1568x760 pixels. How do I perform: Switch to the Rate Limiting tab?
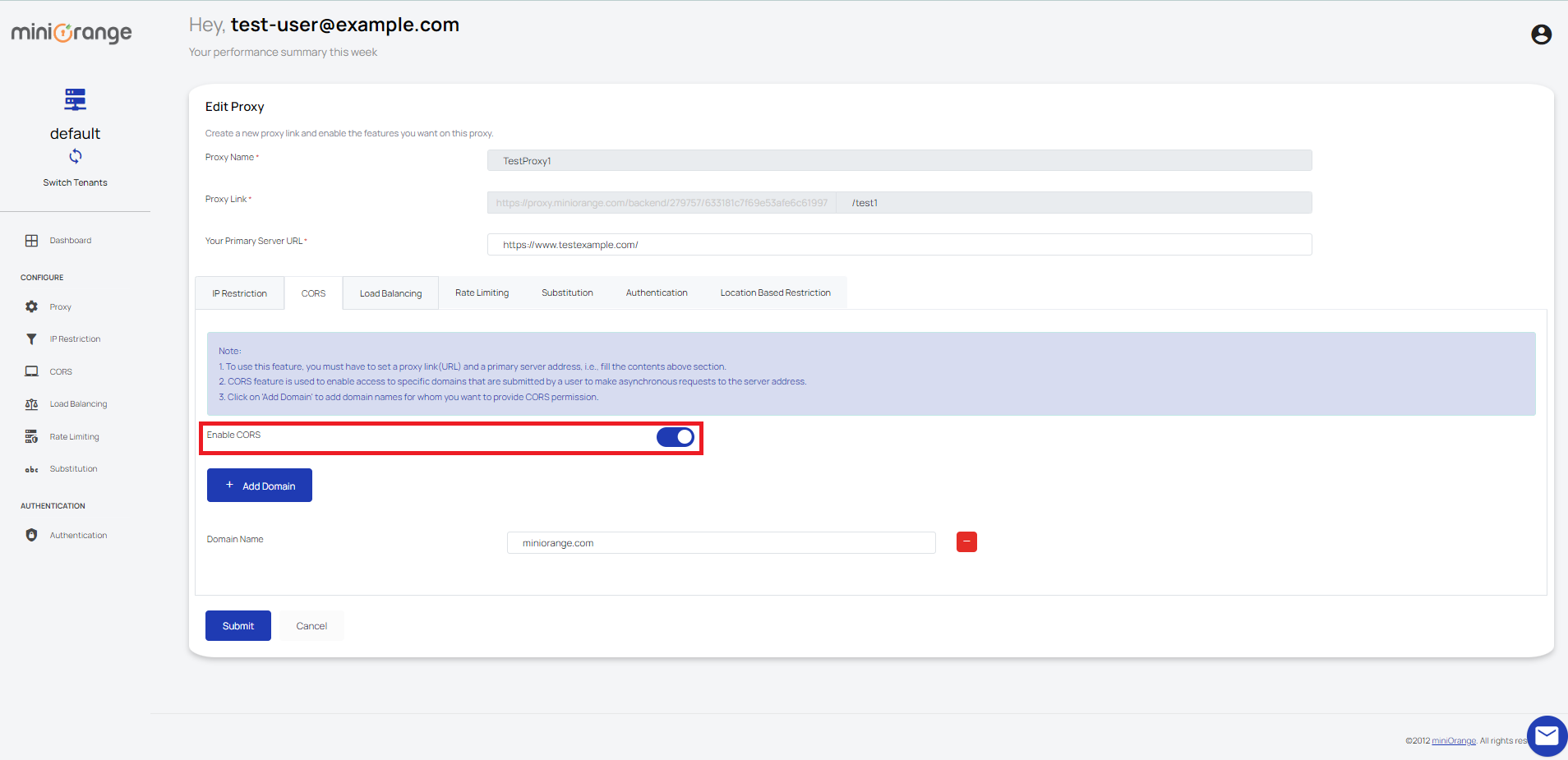482,292
